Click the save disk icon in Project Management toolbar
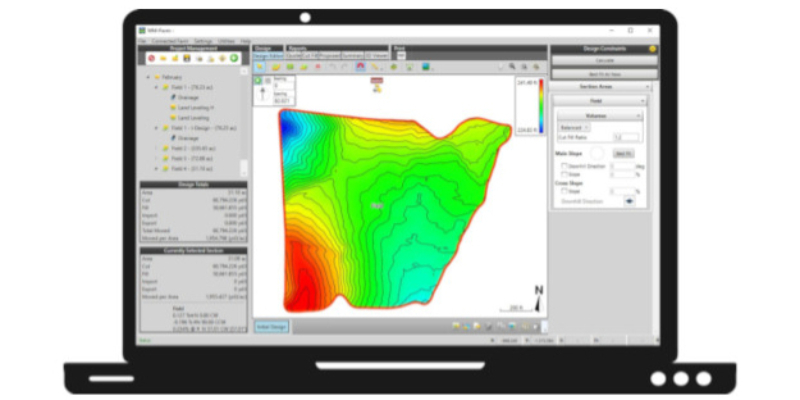The height and width of the screenshot is (400, 800). pyautogui.click(x=187, y=59)
